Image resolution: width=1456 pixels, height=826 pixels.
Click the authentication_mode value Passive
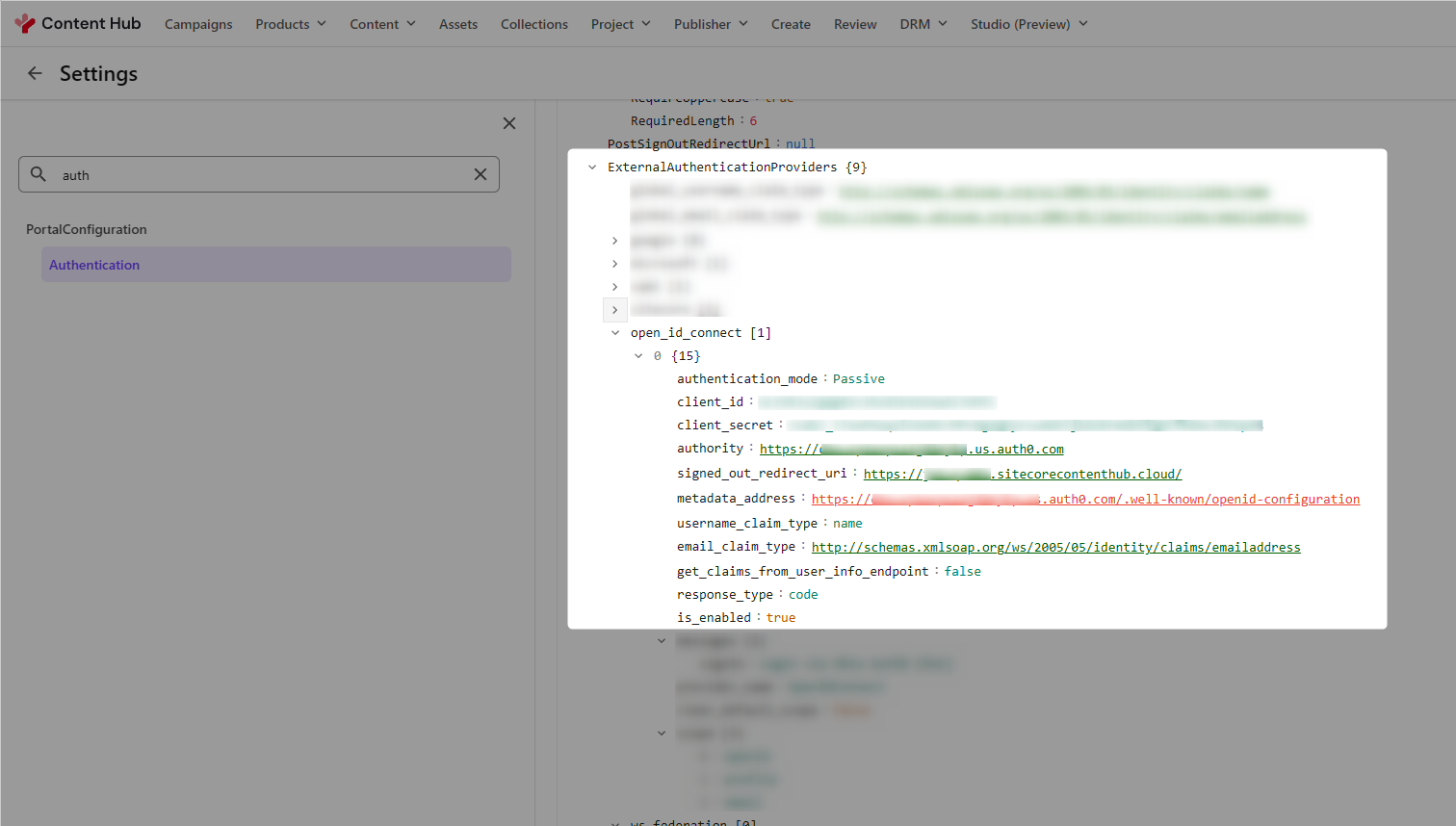pos(859,379)
